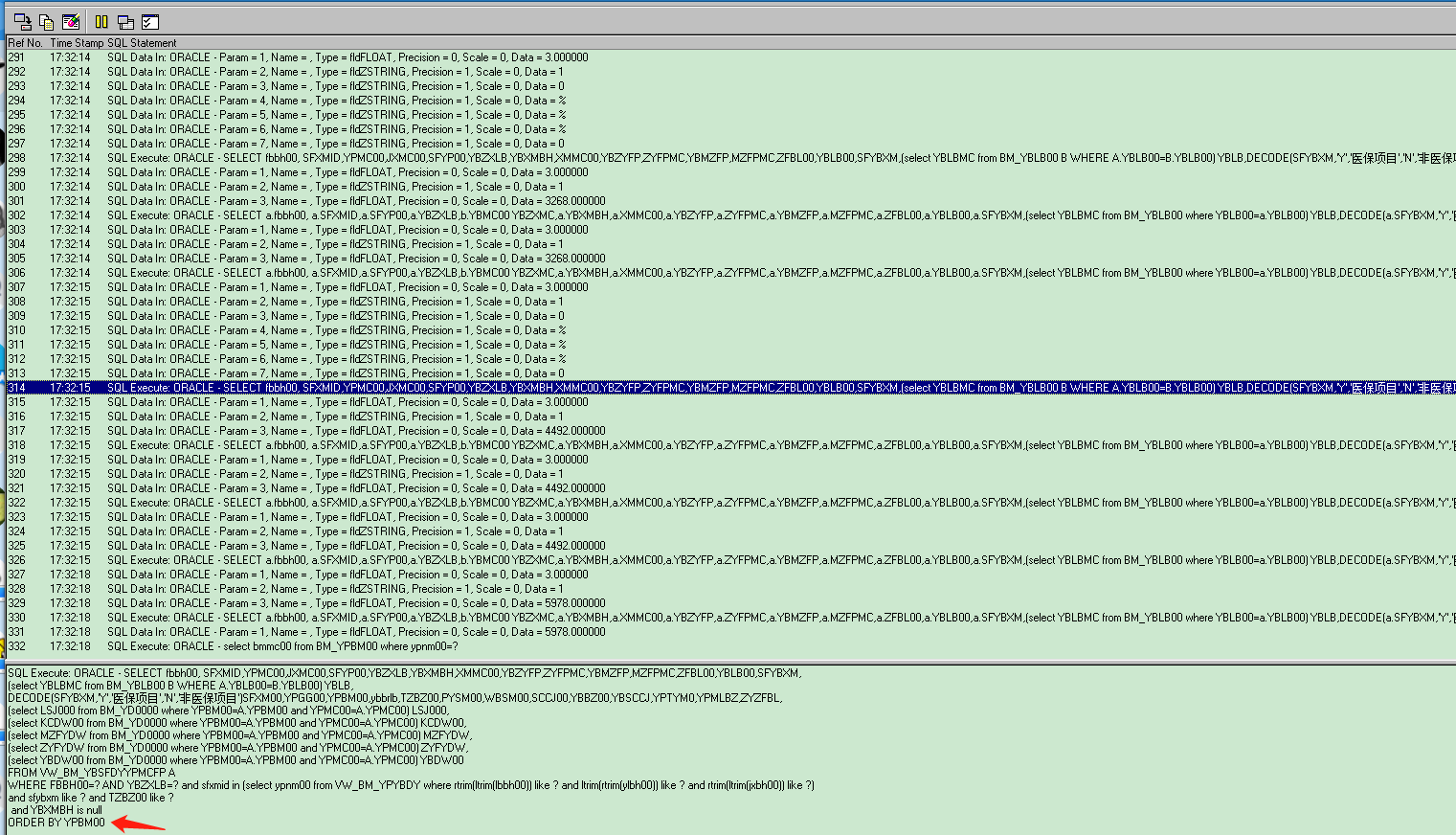The height and width of the screenshot is (835, 1456).
Task: Click the YBDW00 subquery line in detail pane
Action: (236, 760)
